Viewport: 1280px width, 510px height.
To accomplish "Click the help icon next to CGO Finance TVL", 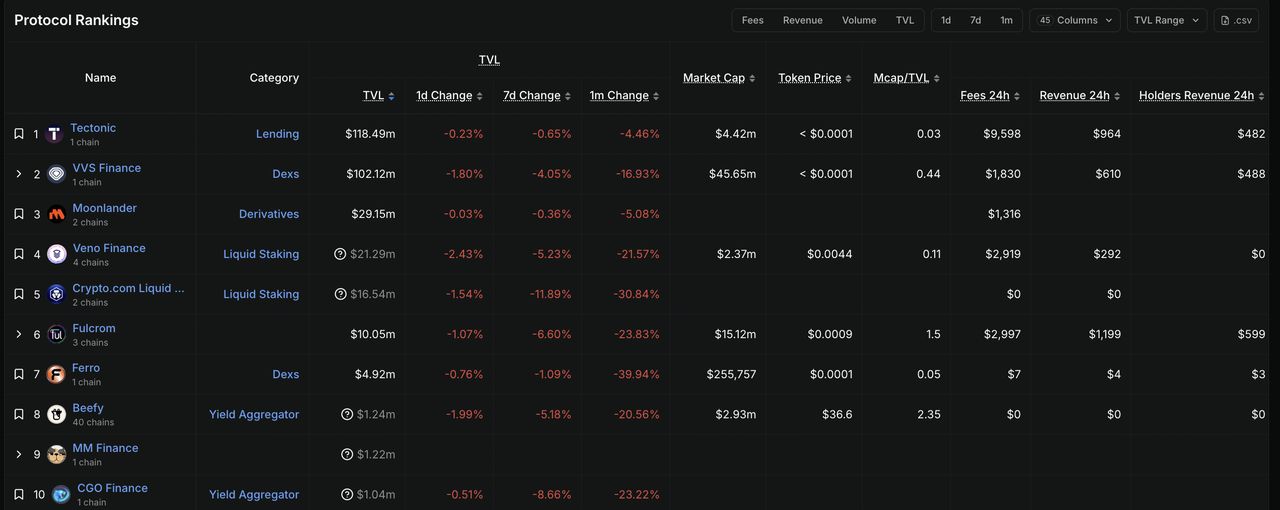I will pyautogui.click(x=347, y=494).
